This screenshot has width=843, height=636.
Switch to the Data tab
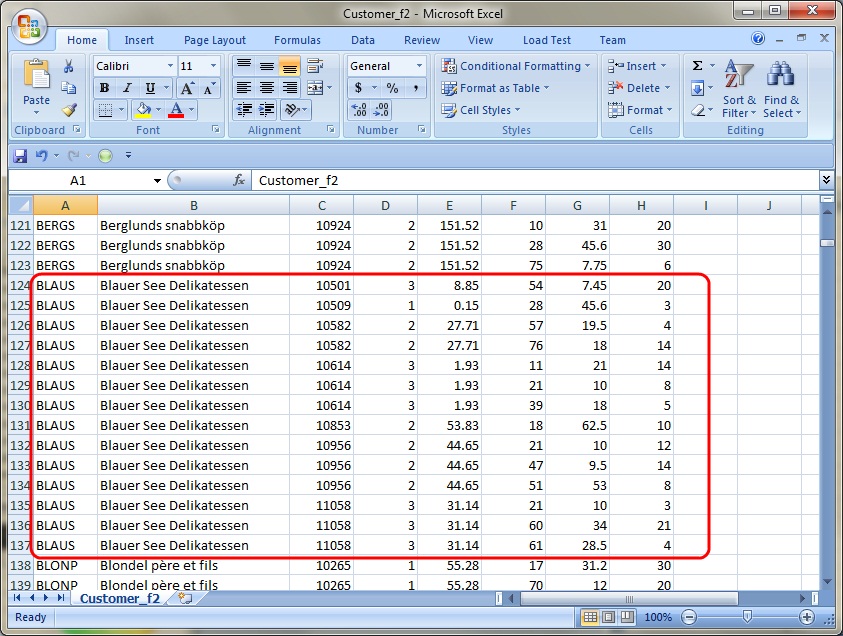pyautogui.click(x=363, y=40)
